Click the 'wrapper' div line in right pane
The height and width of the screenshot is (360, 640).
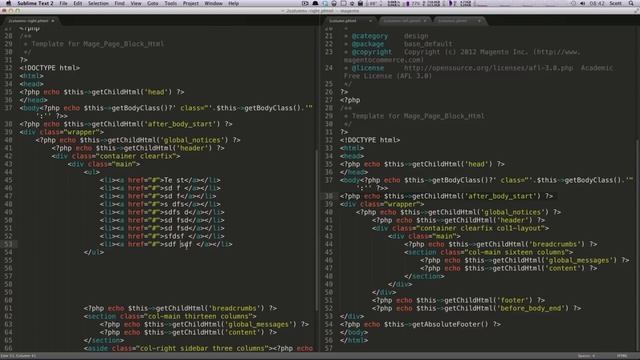tap(382, 204)
